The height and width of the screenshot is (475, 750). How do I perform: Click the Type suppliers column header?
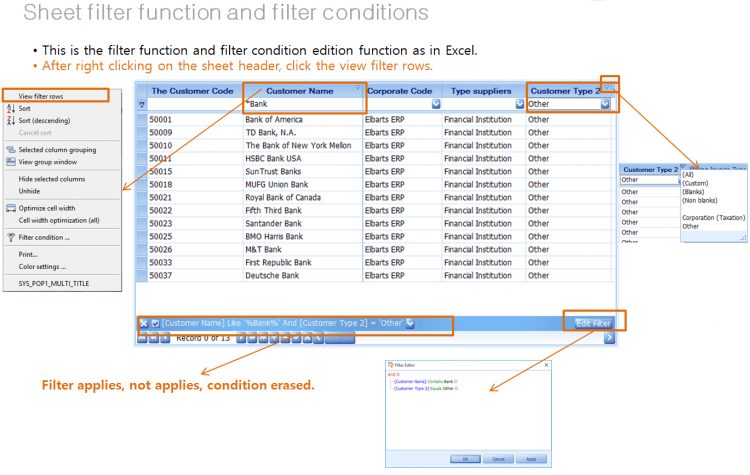pos(481,91)
